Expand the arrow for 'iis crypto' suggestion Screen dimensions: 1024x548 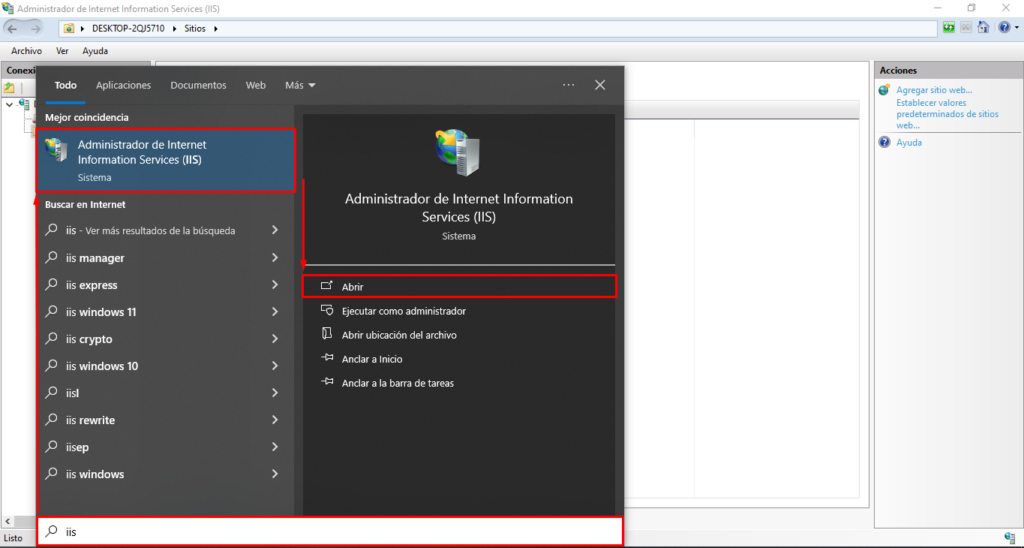pyautogui.click(x=275, y=338)
